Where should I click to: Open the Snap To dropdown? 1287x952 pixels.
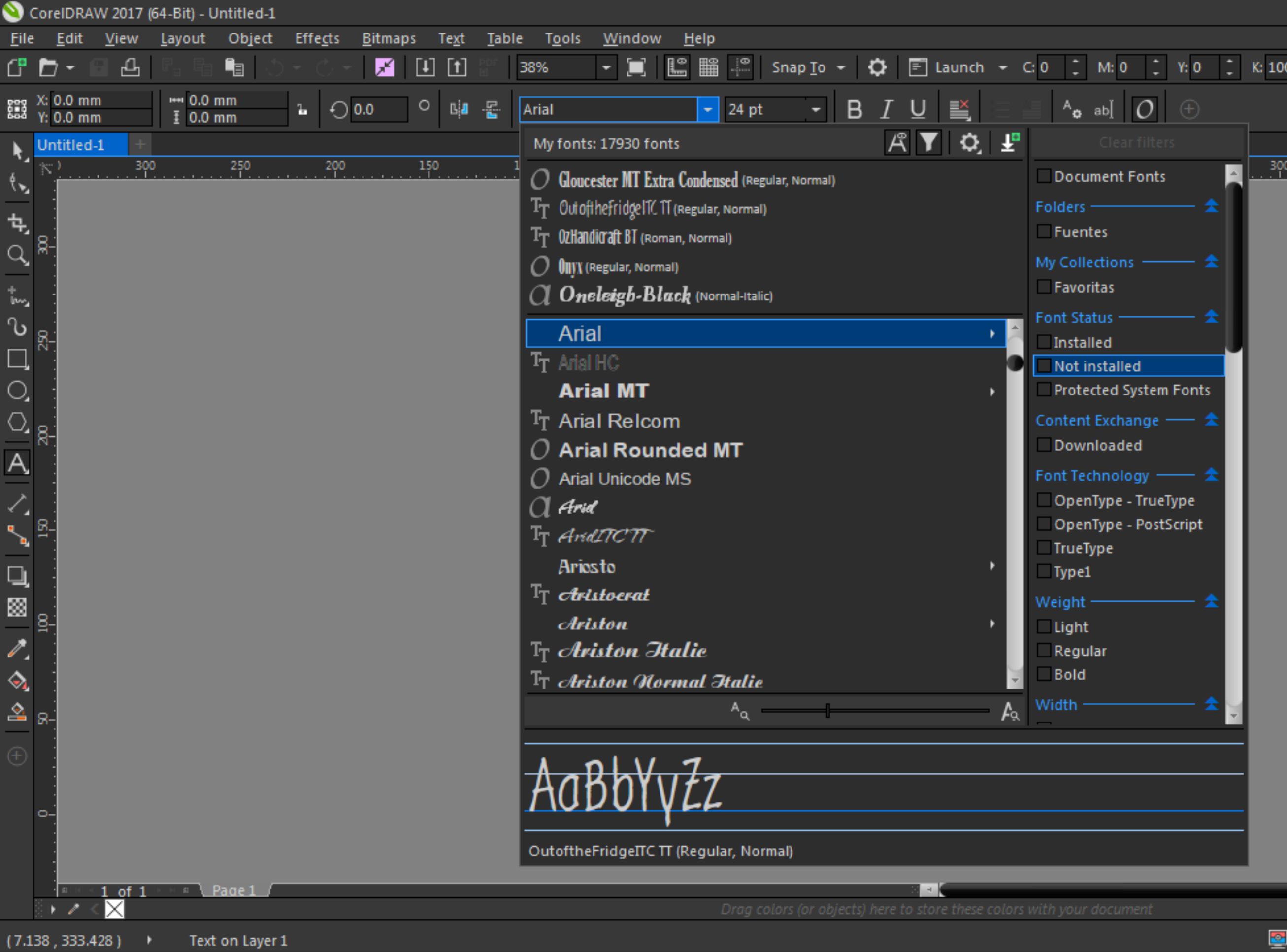[841, 67]
